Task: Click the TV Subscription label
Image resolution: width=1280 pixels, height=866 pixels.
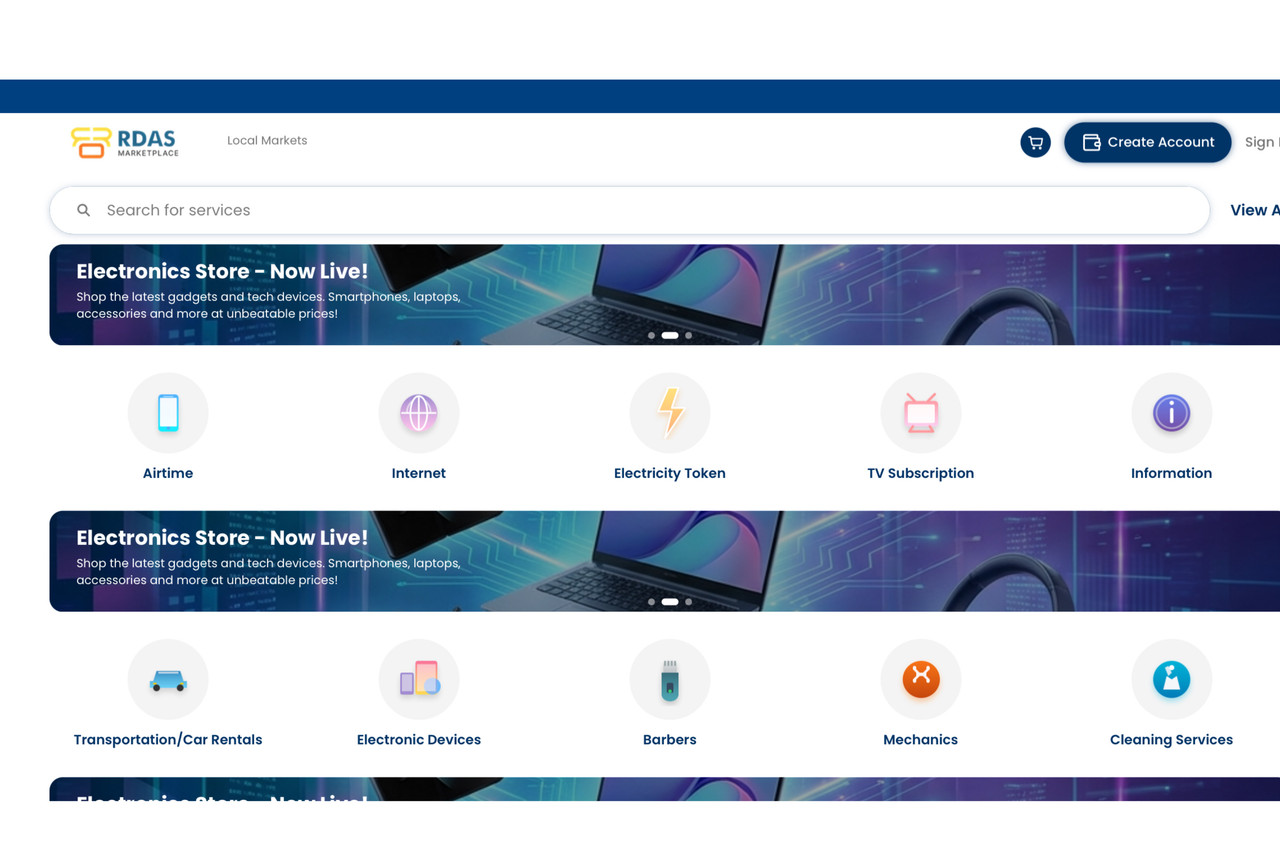Action: coord(921,473)
